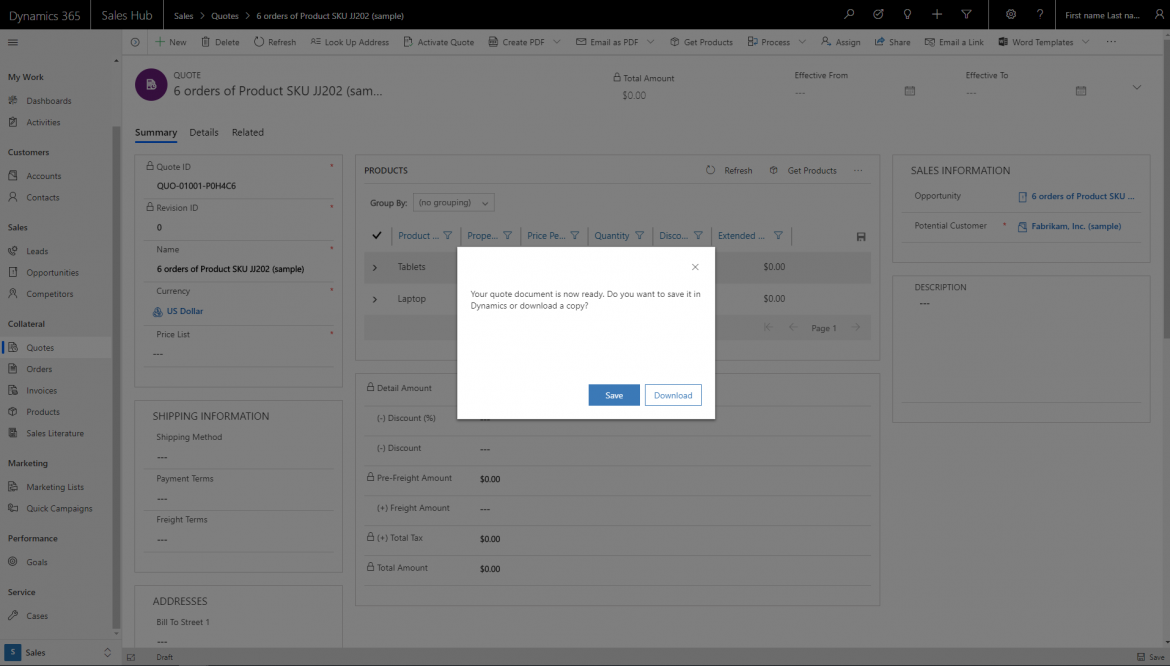The width and height of the screenshot is (1170, 666).
Task: Open Contacts in the sidebar
Action: click(43, 198)
